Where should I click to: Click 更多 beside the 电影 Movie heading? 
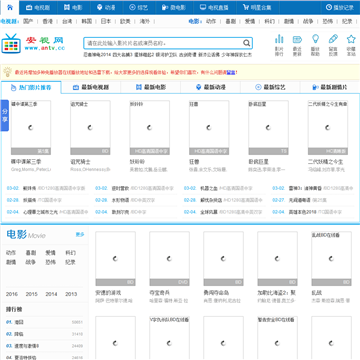(80, 234)
